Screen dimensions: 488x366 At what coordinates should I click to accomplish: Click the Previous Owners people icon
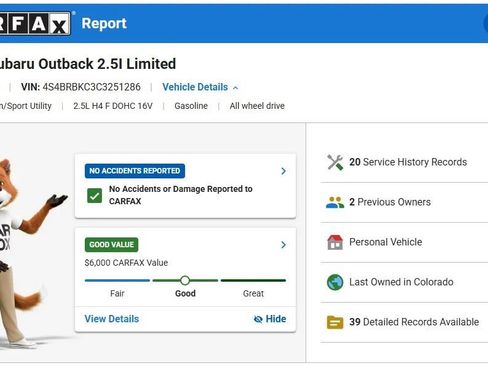click(335, 202)
